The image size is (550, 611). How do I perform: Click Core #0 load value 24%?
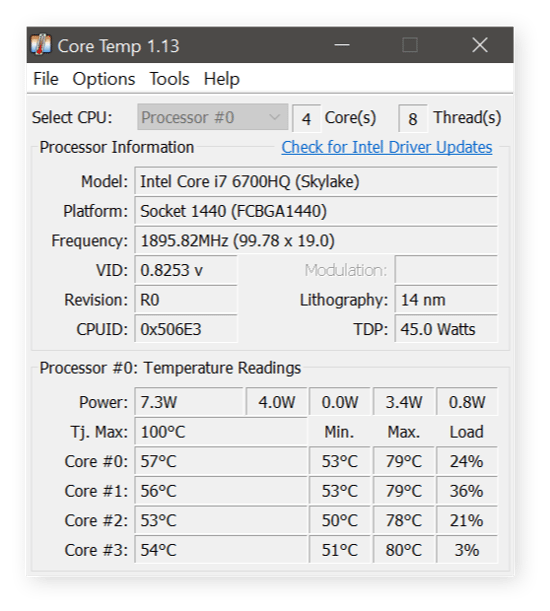[467, 461]
